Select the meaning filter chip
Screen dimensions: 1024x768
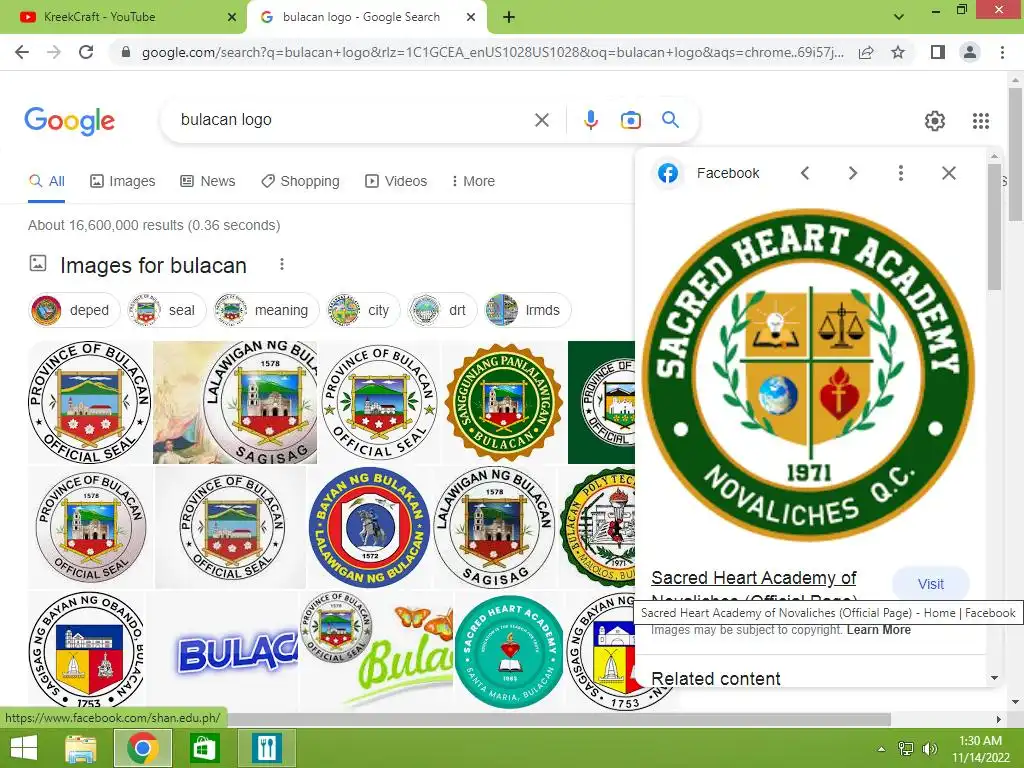(265, 310)
